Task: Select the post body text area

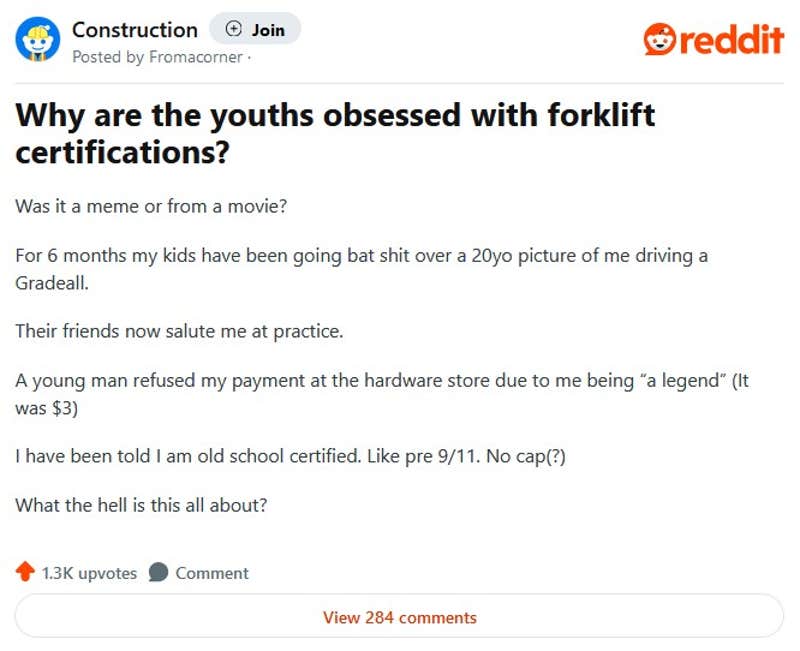Action: pyautogui.click(x=380, y=355)
